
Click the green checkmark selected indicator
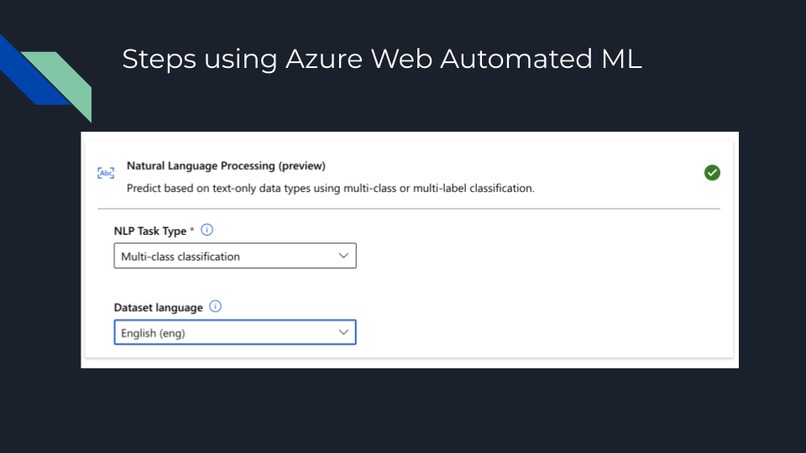pyautogui.click(x=712, y=173)
